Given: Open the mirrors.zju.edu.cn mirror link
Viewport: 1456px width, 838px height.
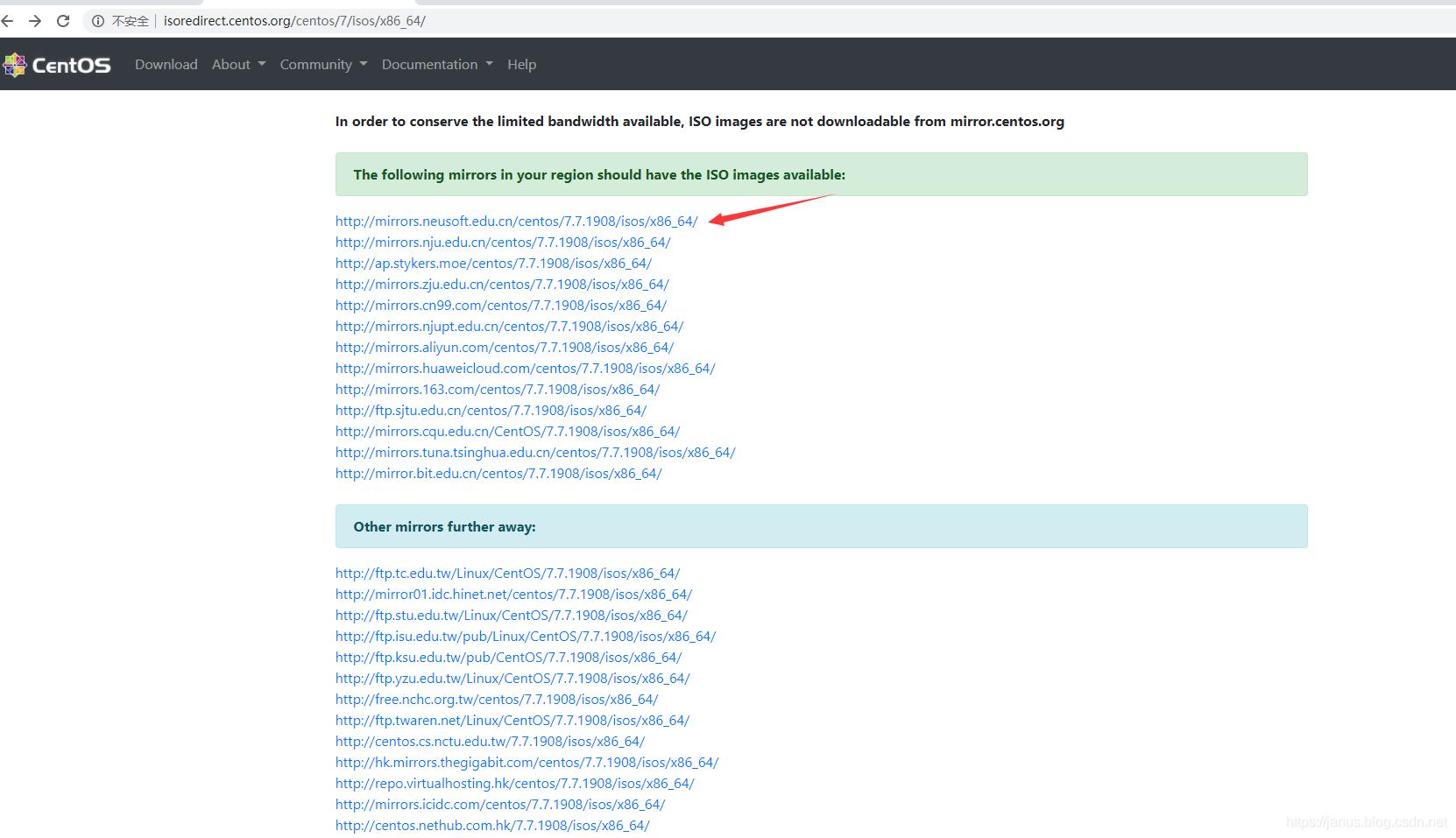Looking at the screenshot, I should pyautogui.click(x=502, y=285).
